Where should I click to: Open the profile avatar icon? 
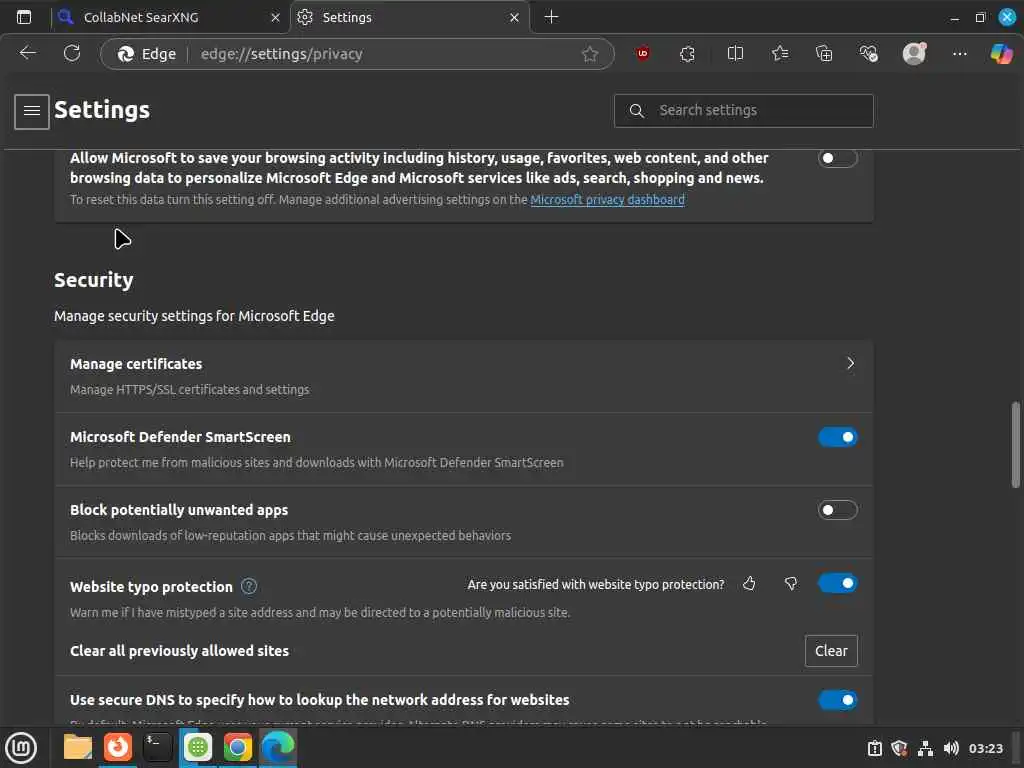click(x=914, y=54)
